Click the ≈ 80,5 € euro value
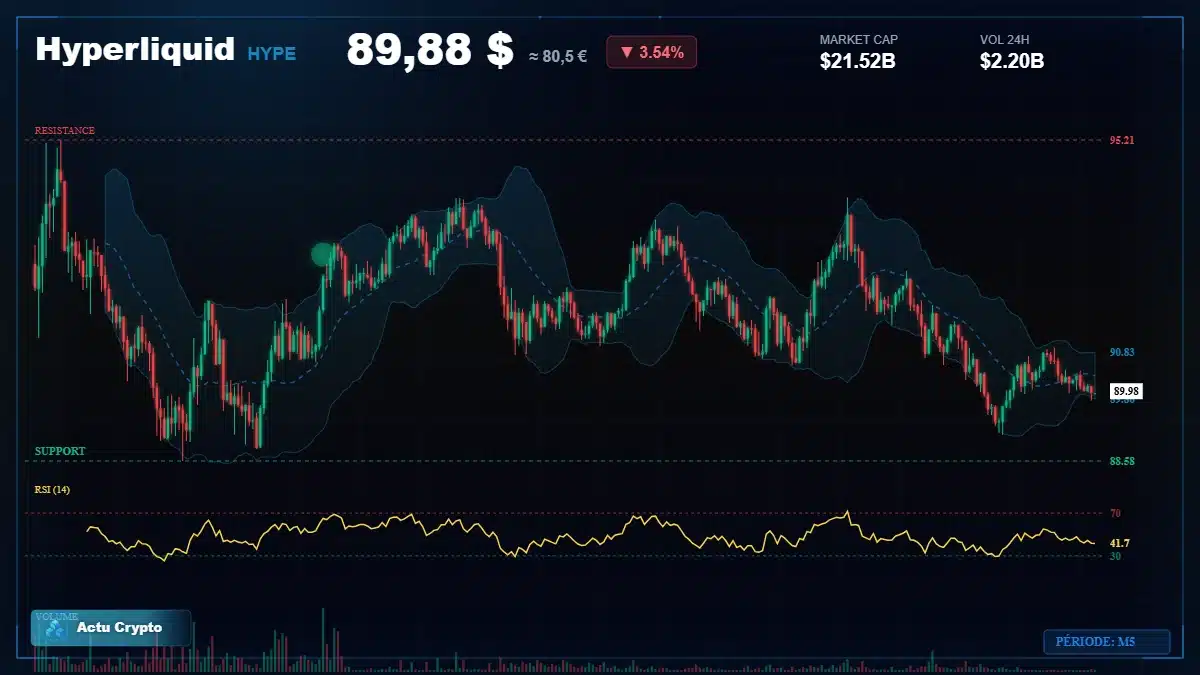This screenshot has height=675, width=1200. tap(557, 56)
